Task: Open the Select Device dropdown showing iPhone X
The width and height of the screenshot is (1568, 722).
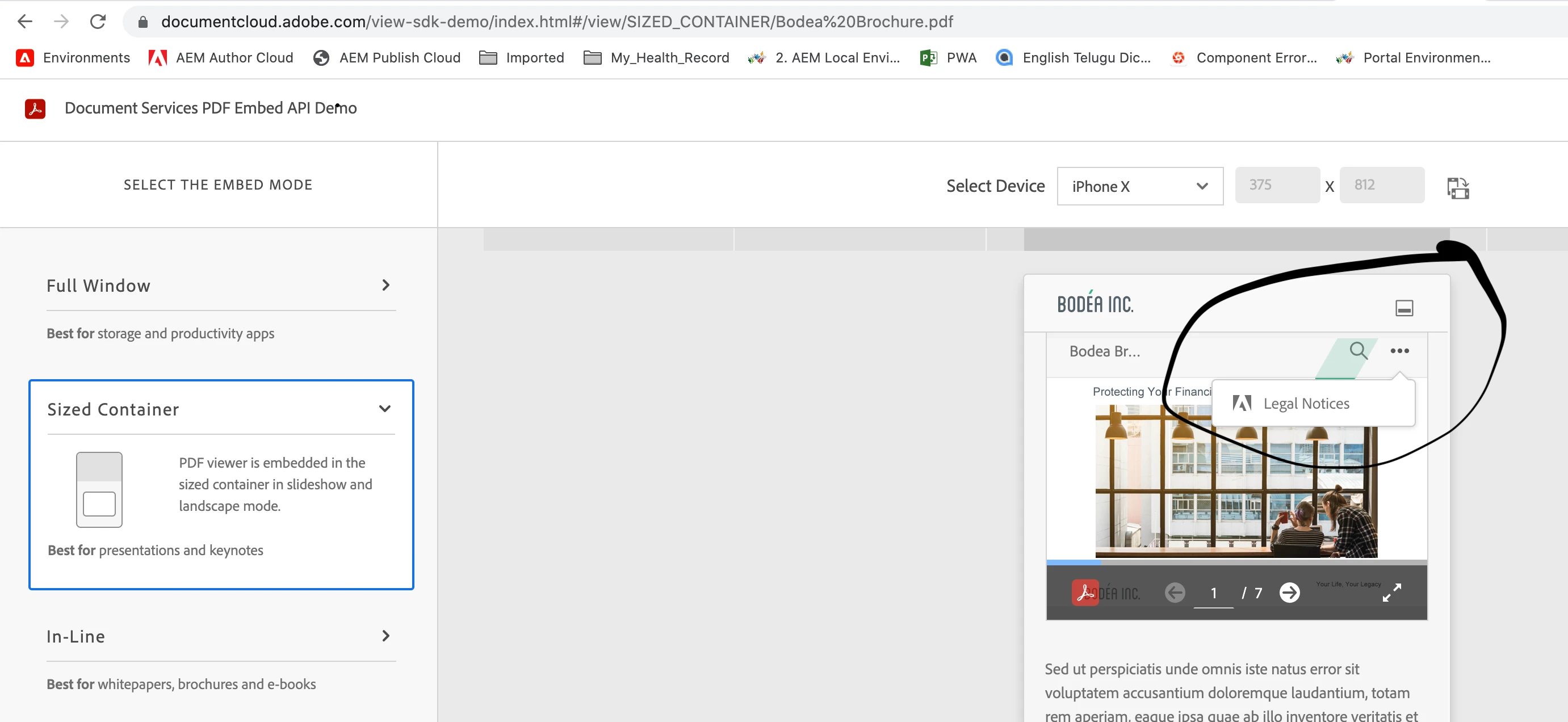Action: pyautogui.click(x=1139, y=186)
